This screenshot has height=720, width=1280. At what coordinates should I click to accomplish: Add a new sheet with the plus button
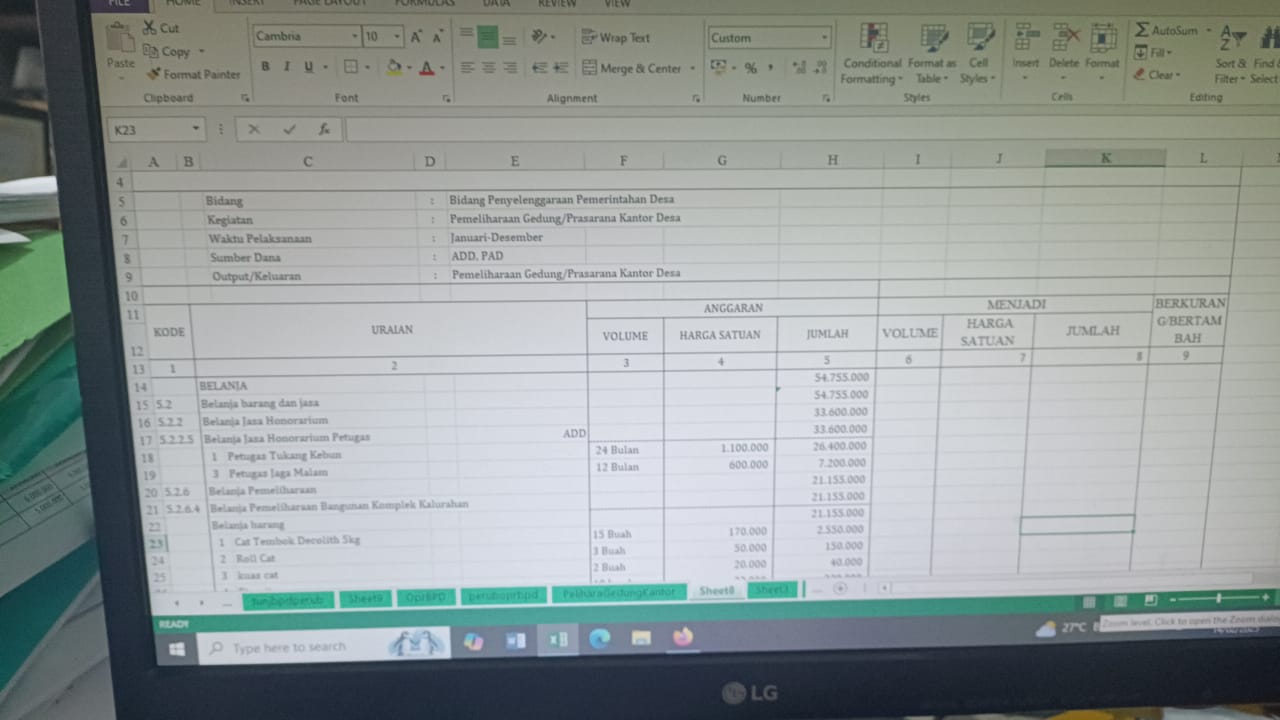pos(840,588)
